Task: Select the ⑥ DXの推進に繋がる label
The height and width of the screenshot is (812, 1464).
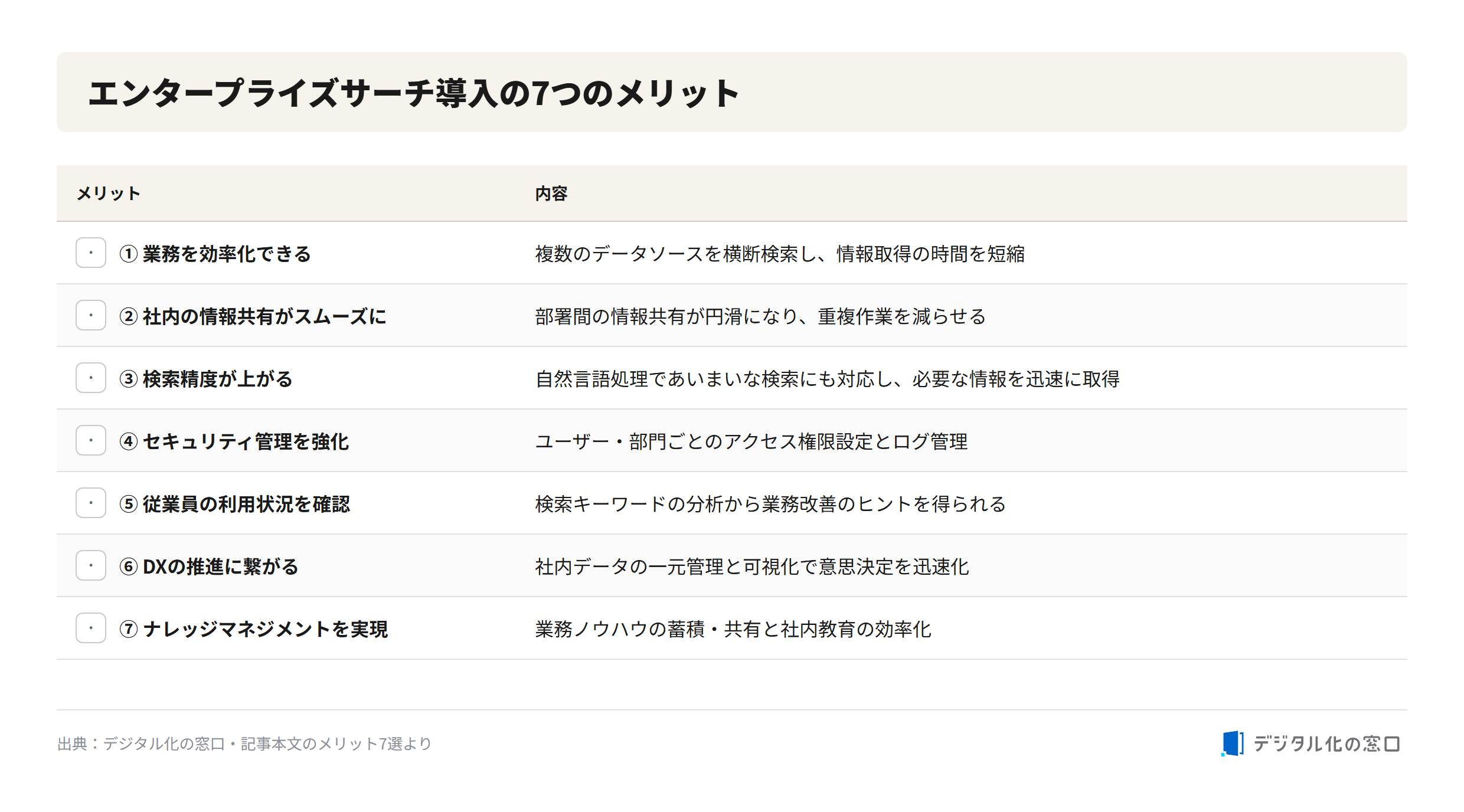Action: (x=209, y=567)
